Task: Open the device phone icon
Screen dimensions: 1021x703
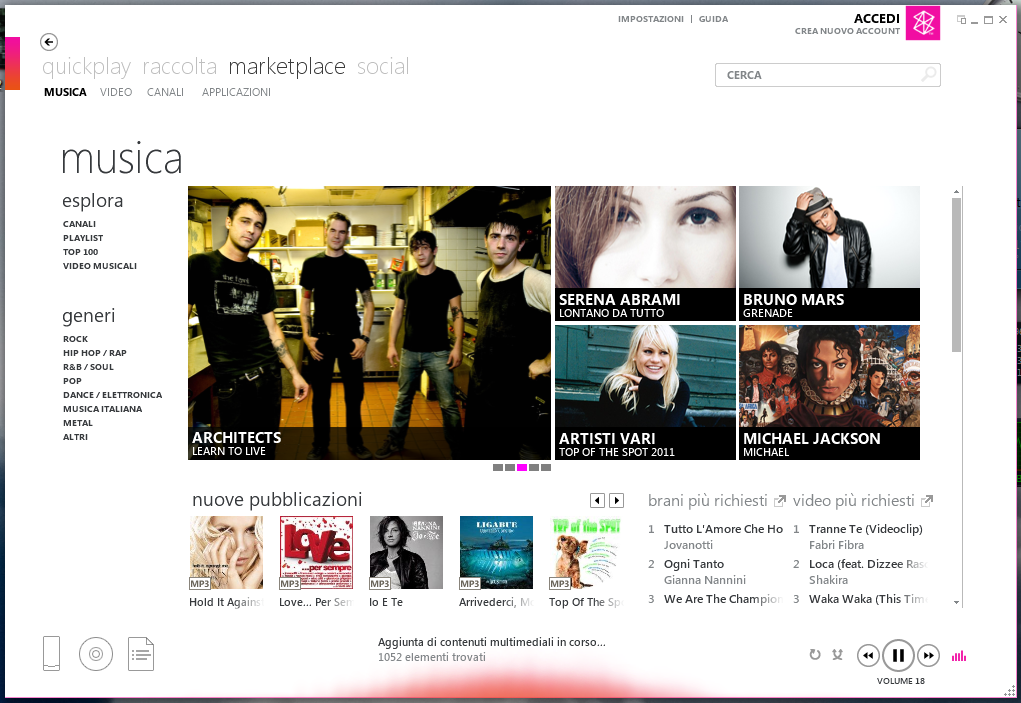Action: click(x=51, y=653)
